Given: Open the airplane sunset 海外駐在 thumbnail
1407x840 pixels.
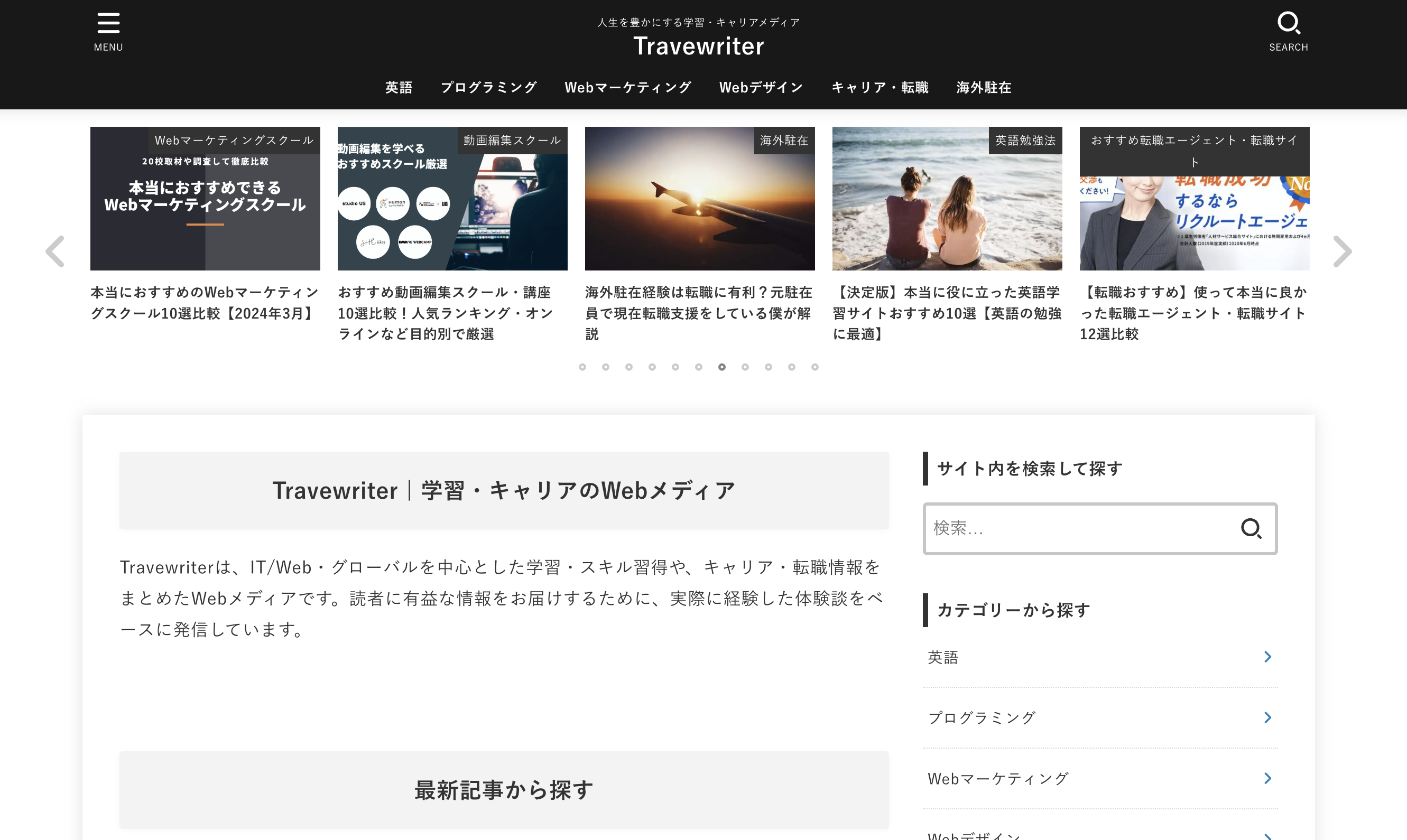Looking at the screenshot, I should pos(699,199).
